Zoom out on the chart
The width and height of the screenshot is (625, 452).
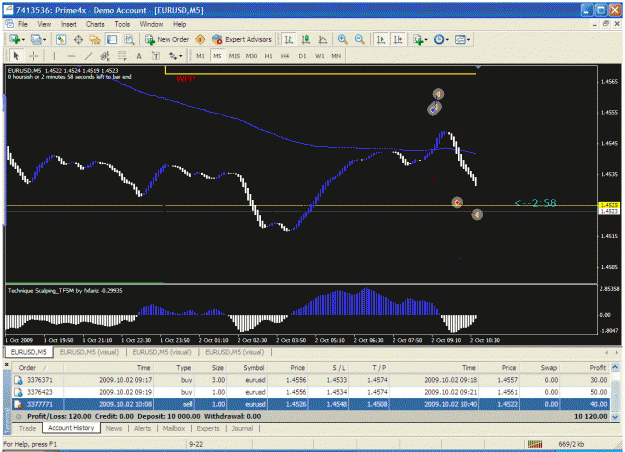(360, 39)
